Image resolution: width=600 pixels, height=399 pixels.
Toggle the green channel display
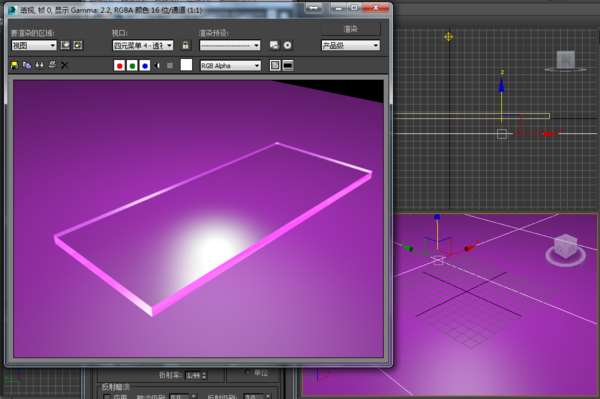pos(132,66)
